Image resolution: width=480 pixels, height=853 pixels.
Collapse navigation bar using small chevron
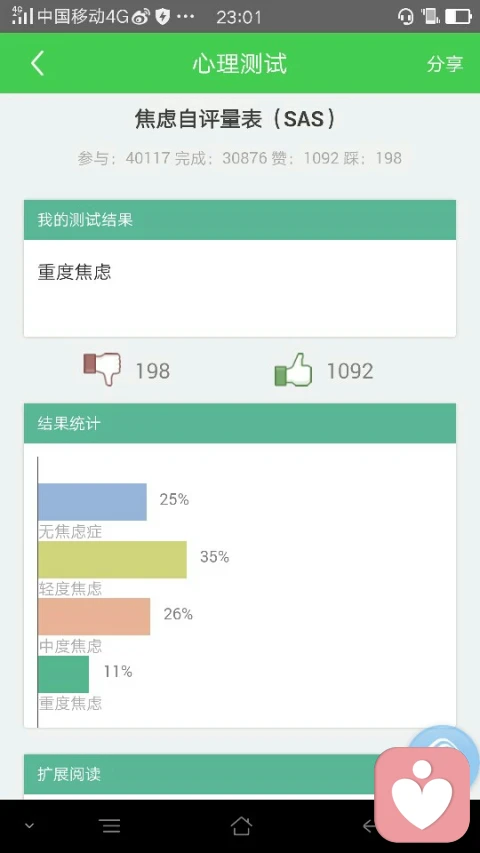(x=29, y=826)
